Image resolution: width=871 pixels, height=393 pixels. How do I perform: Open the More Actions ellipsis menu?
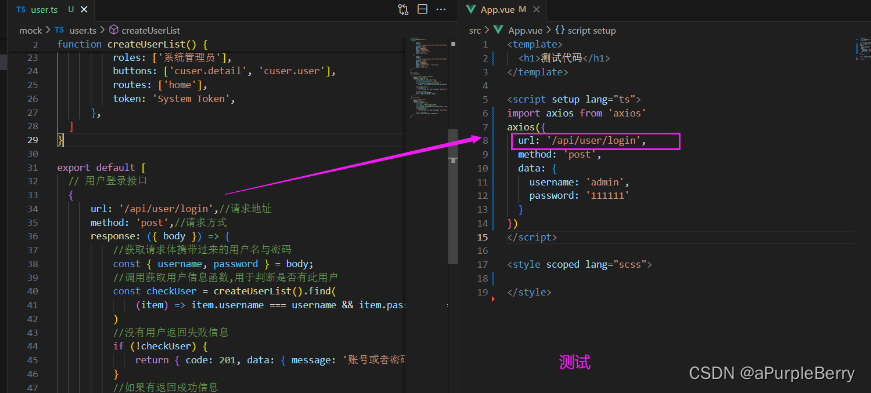click(442, 9)
